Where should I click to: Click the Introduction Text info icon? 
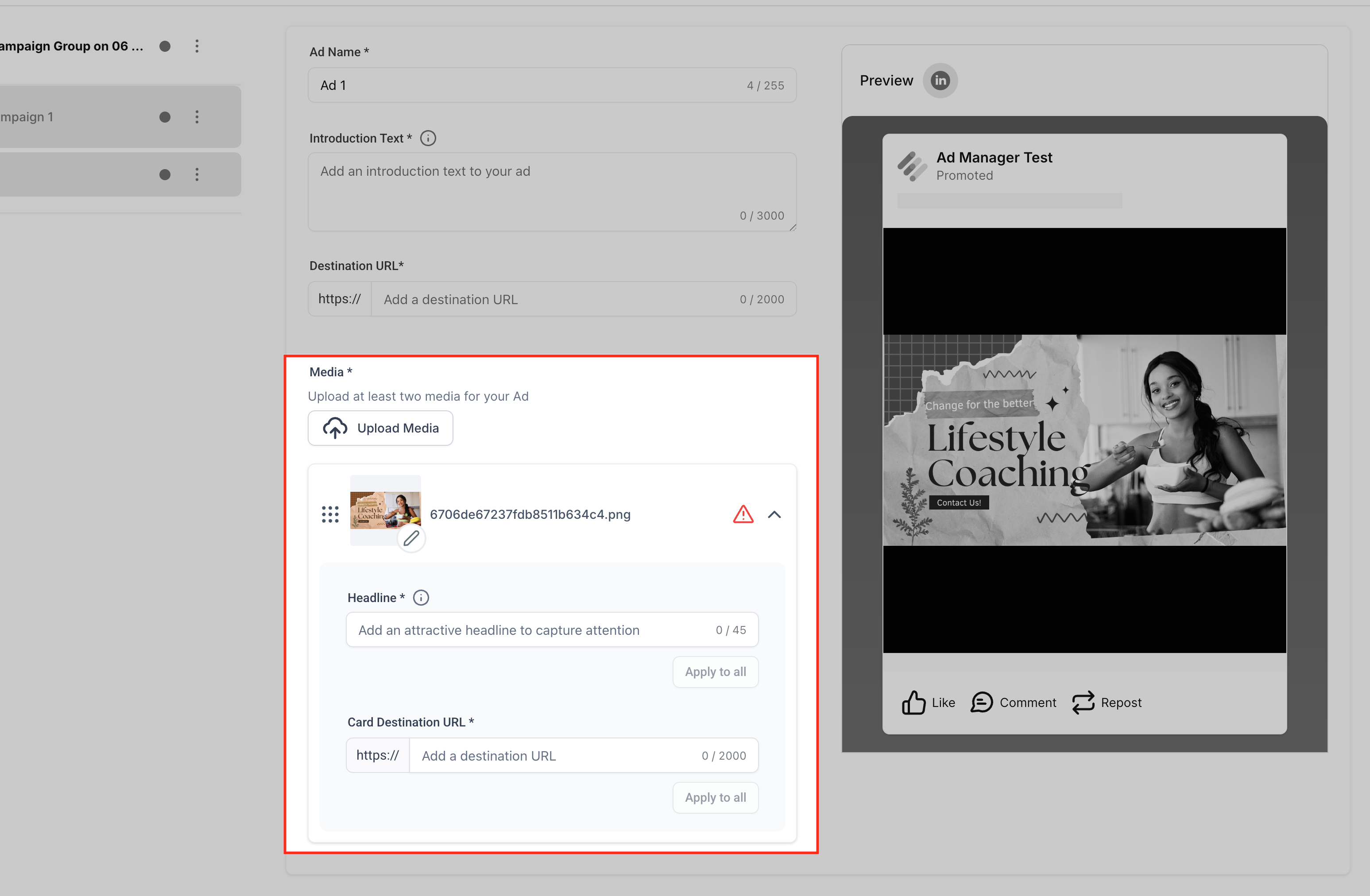428,138
